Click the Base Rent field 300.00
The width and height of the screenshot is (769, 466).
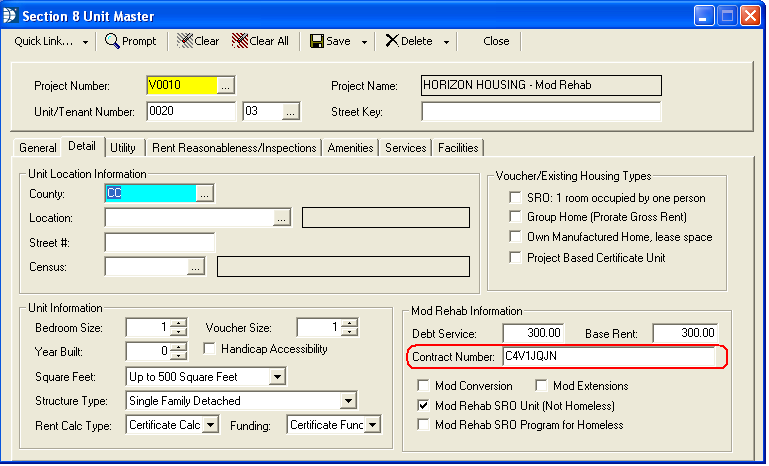[685, 333]
